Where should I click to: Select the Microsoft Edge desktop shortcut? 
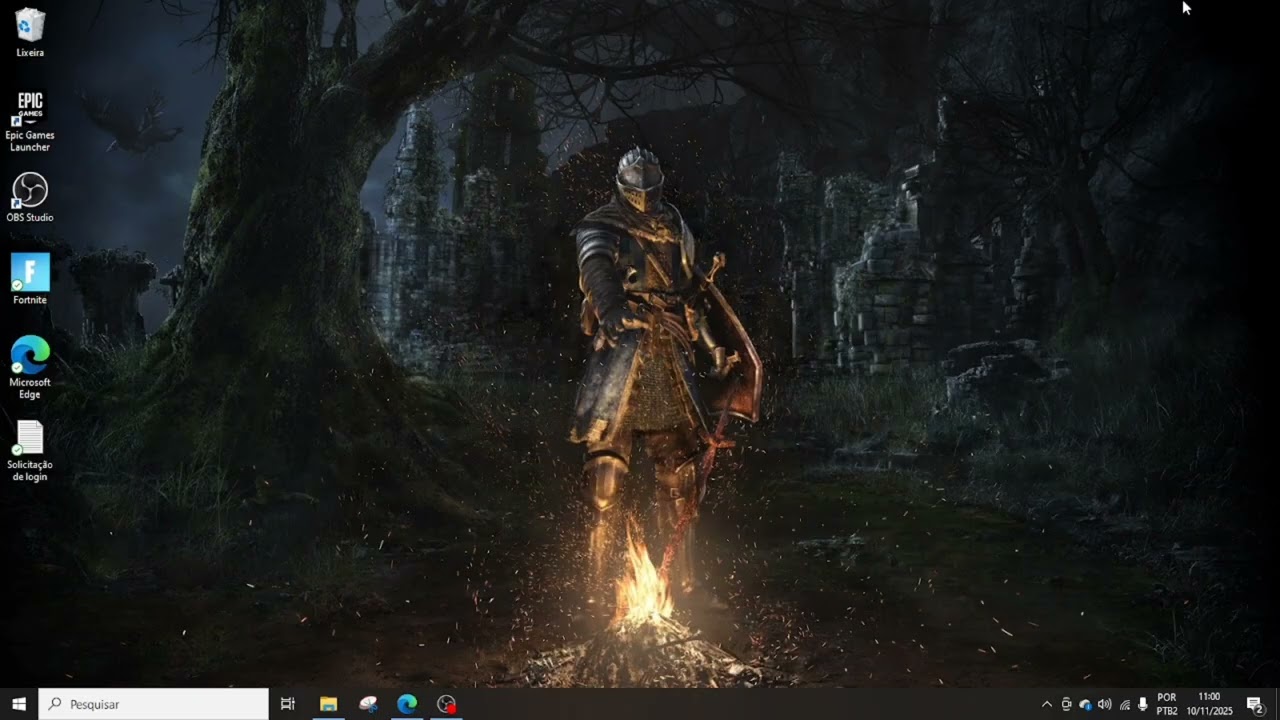[30, 367]
